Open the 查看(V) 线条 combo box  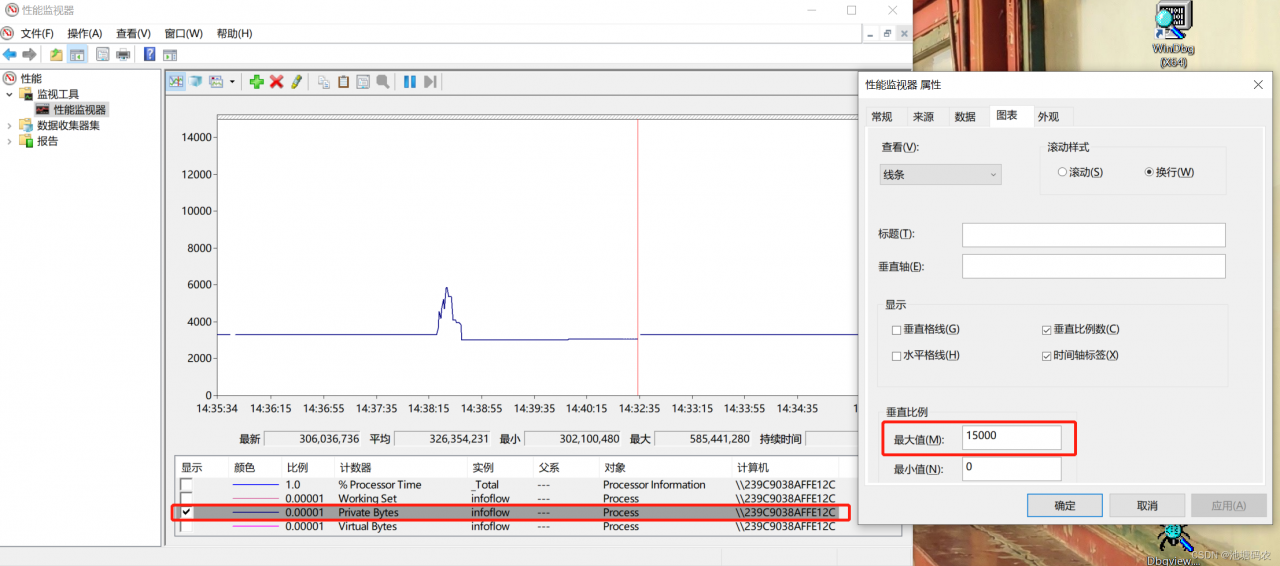click(941, 174)
